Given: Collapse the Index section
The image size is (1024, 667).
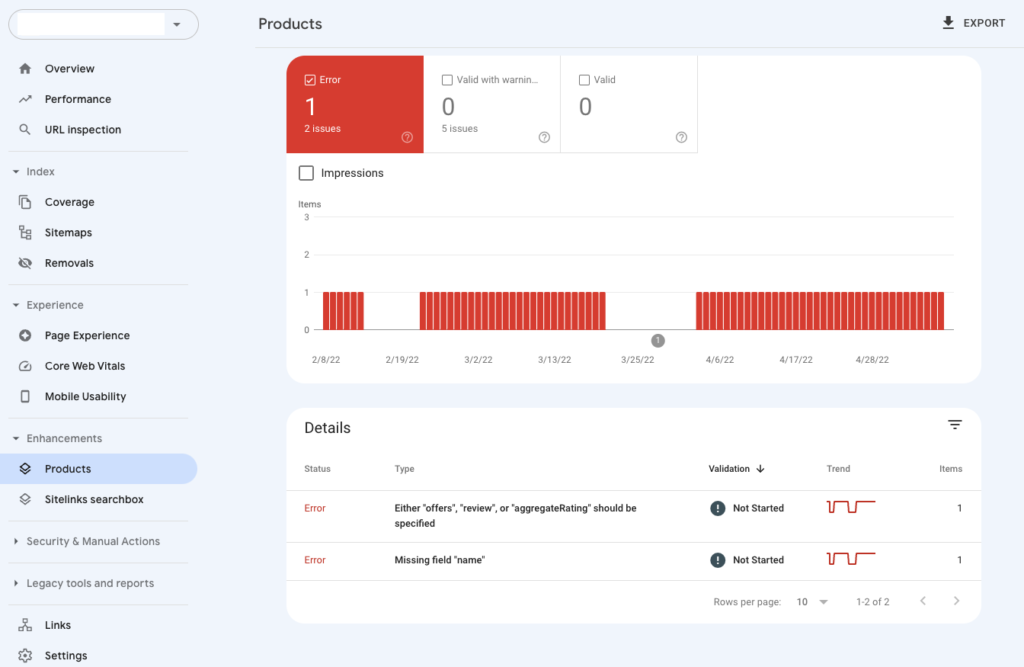Looking at the screenshot, I should point(16,172).
